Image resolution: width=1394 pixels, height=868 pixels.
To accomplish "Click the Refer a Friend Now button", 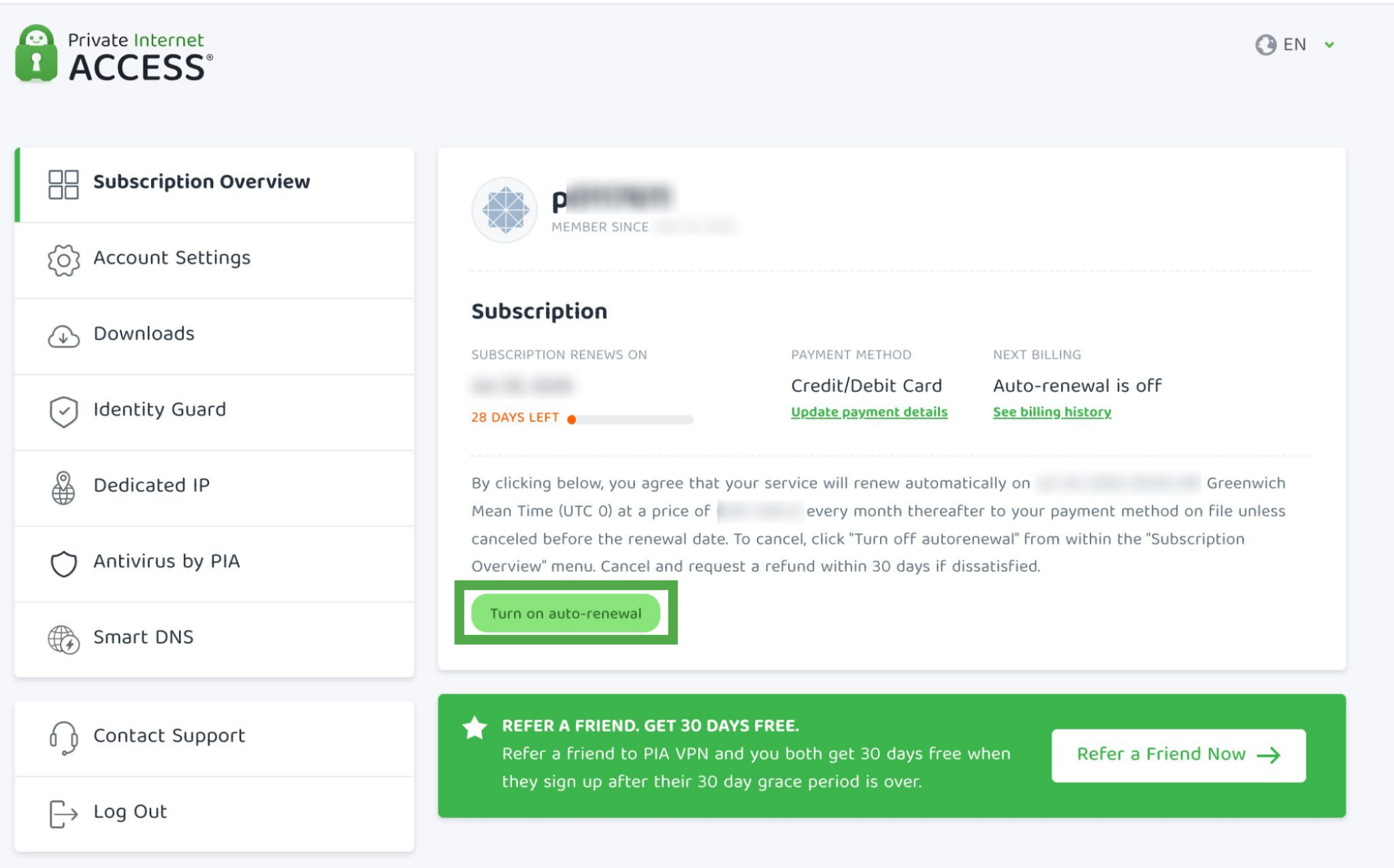I will pos(1178,755).
